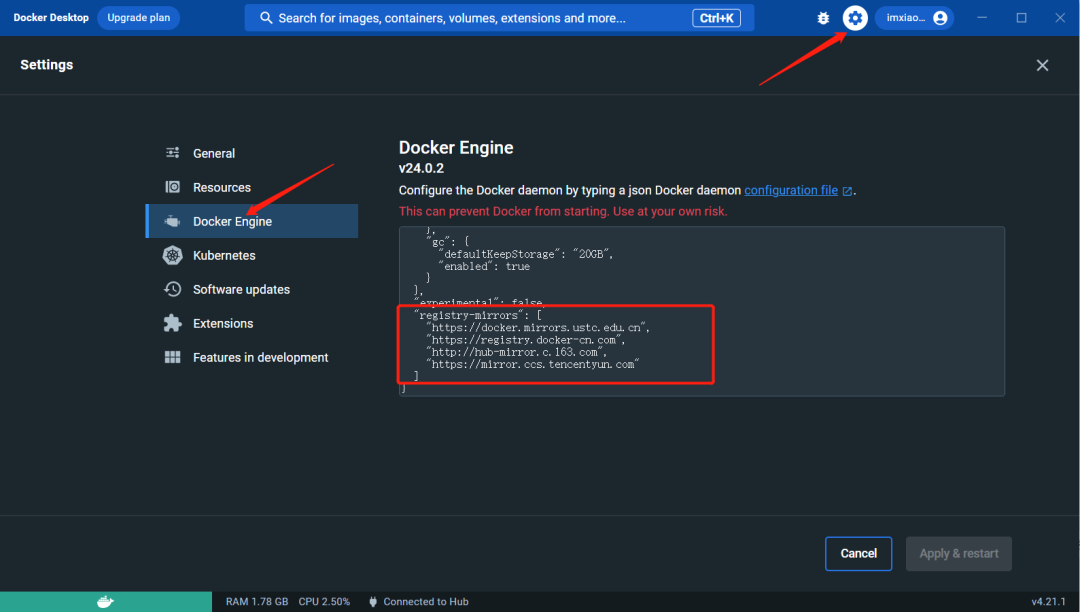
Task: Click version v4.21.1 in status bar
Action: 1048,602
